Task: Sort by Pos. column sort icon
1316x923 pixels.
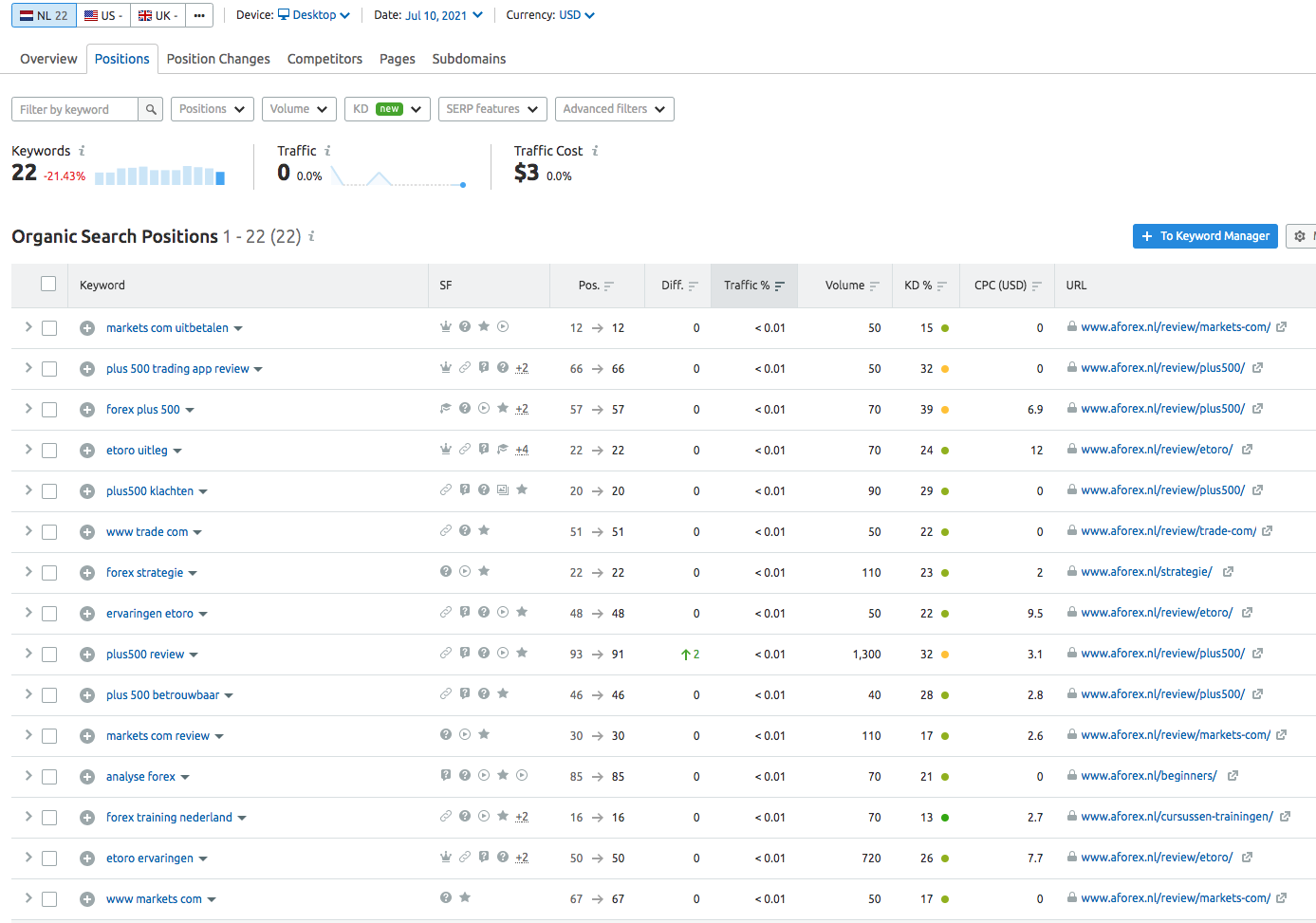Action: point(609,286)
